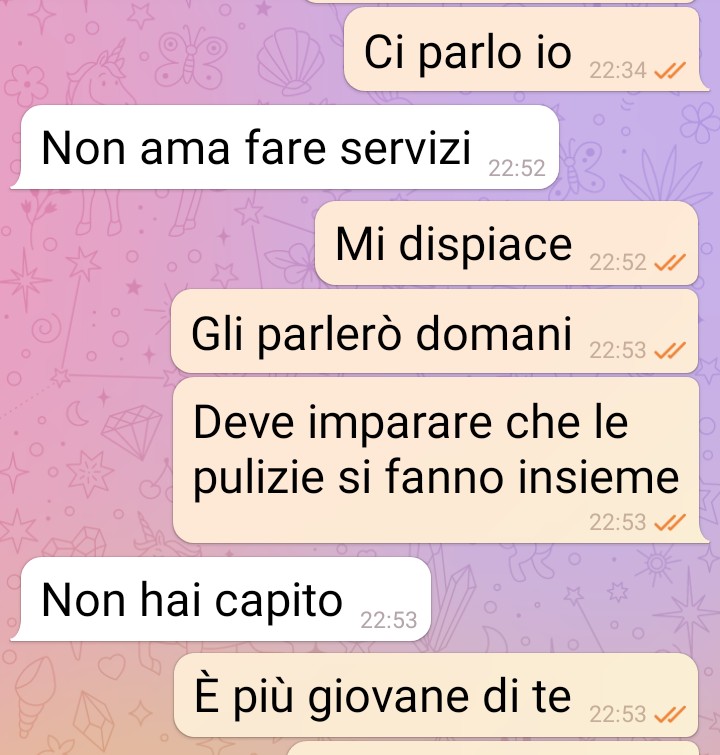Tap the "Deve imparare che le pulizie" message
The height and width of the screenshot is (755, 720).
point(440,460)
